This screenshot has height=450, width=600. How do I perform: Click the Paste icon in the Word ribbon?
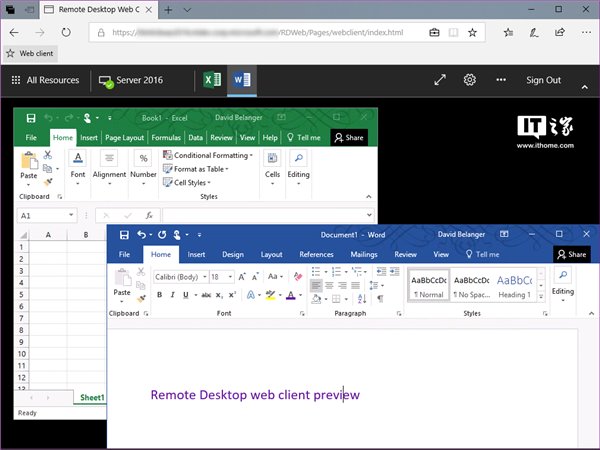(x=122, y=283)
